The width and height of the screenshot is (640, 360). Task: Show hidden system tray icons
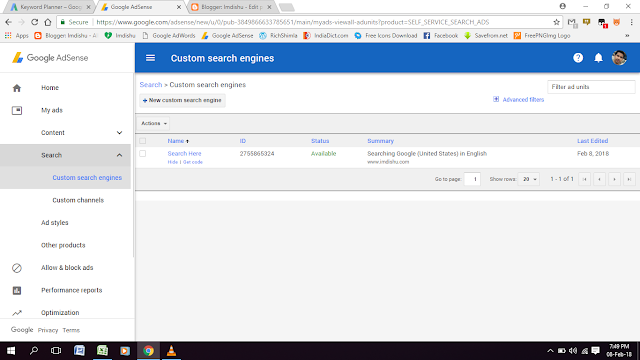click(x=550, y=351)
